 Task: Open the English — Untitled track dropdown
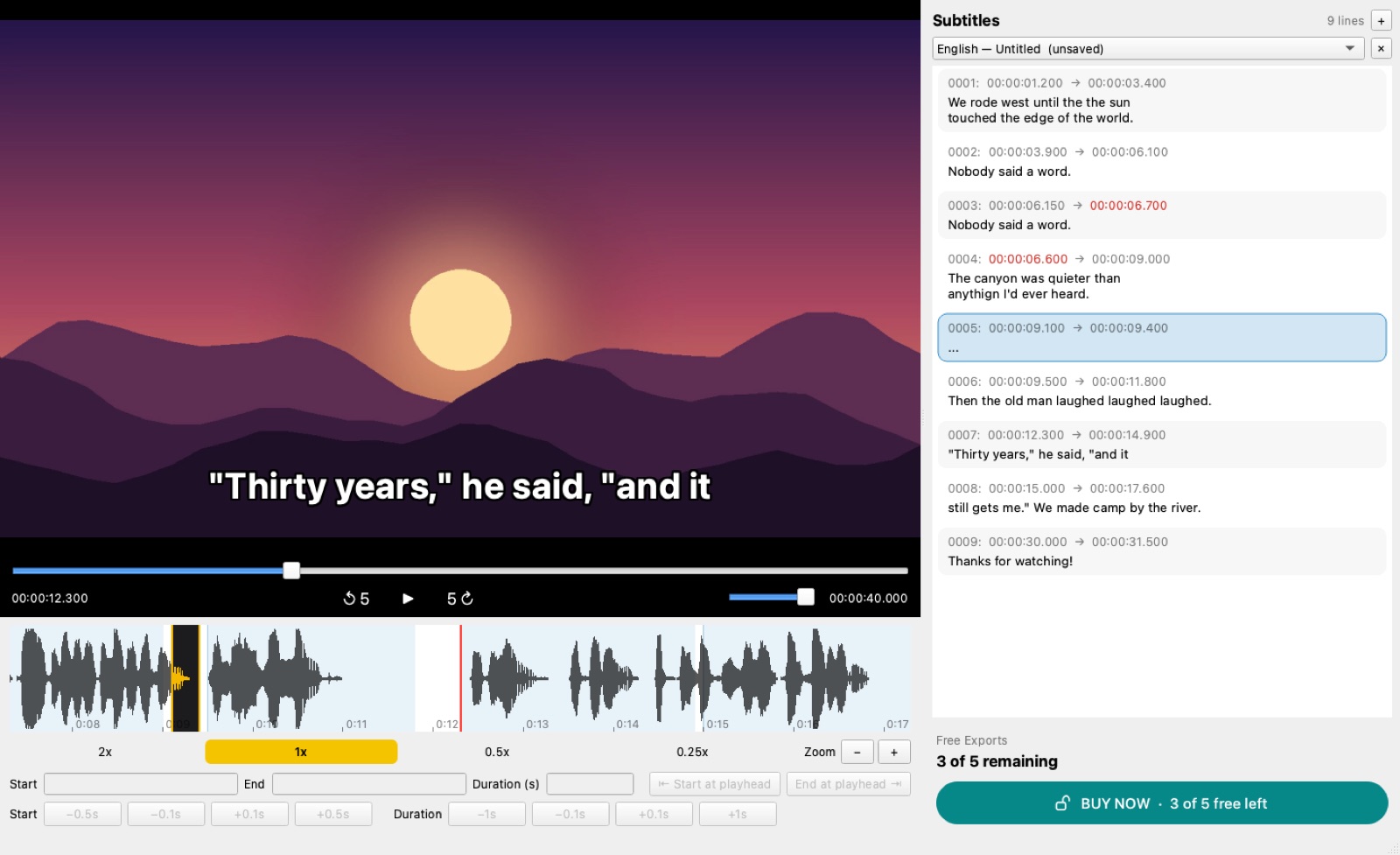tap(1148, 49)
